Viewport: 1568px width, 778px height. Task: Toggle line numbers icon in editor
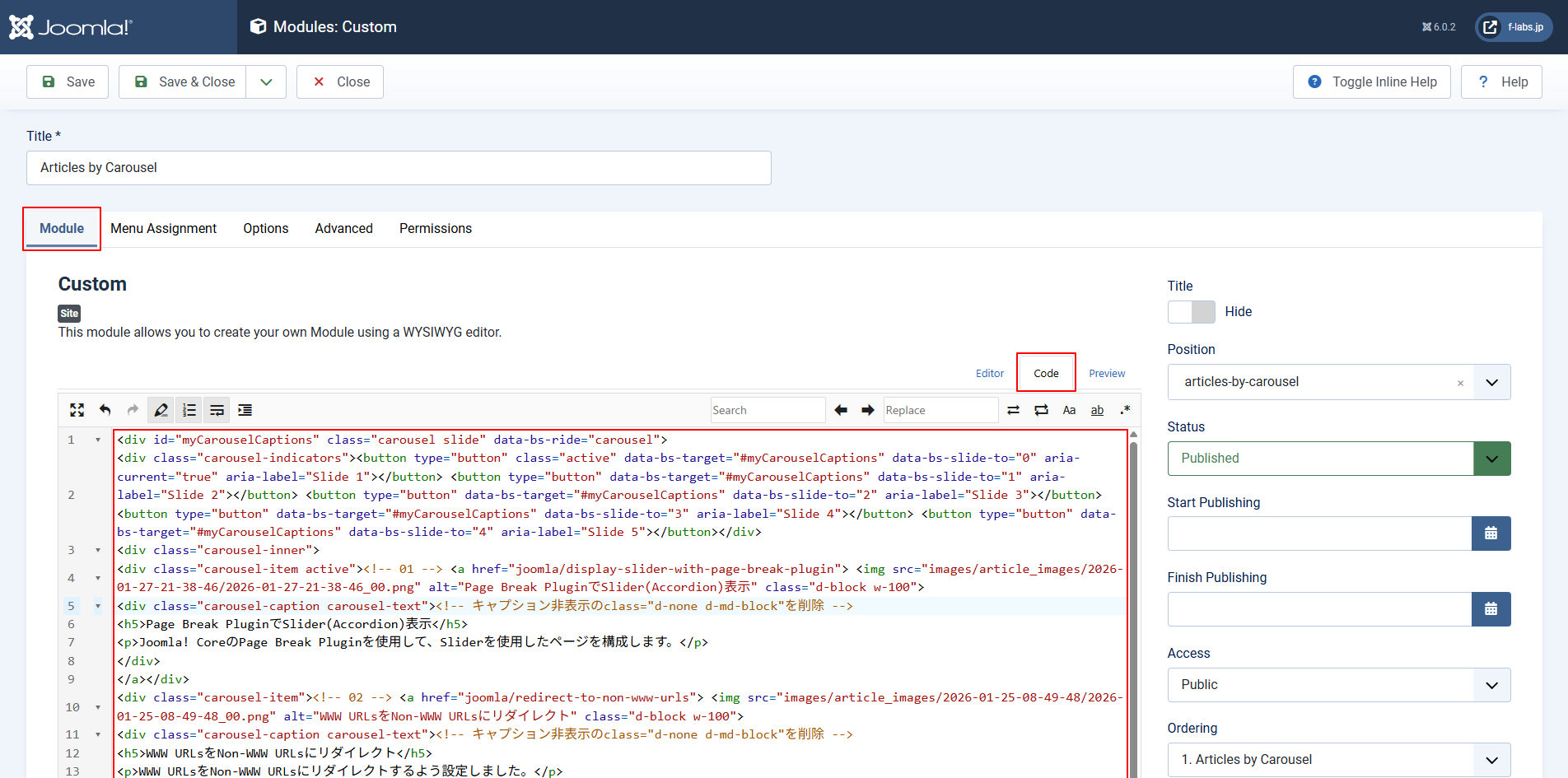(x=189, y=410)
